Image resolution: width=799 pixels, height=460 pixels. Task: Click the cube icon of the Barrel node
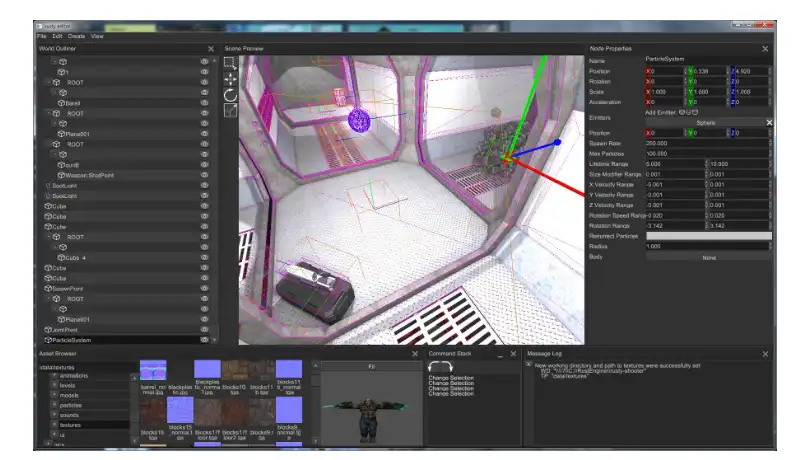pyautogui.click(x=61, y=103)
